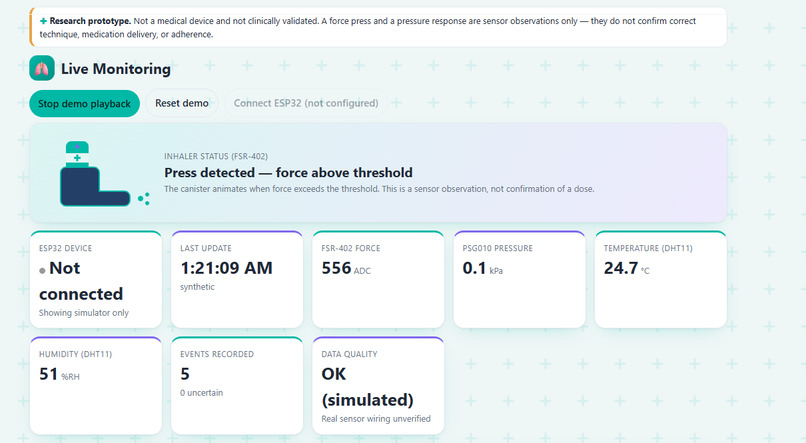This screenshot has height=443, width=806.
Task: Click the 'Research prototype.' bold text
Action: 90,21
